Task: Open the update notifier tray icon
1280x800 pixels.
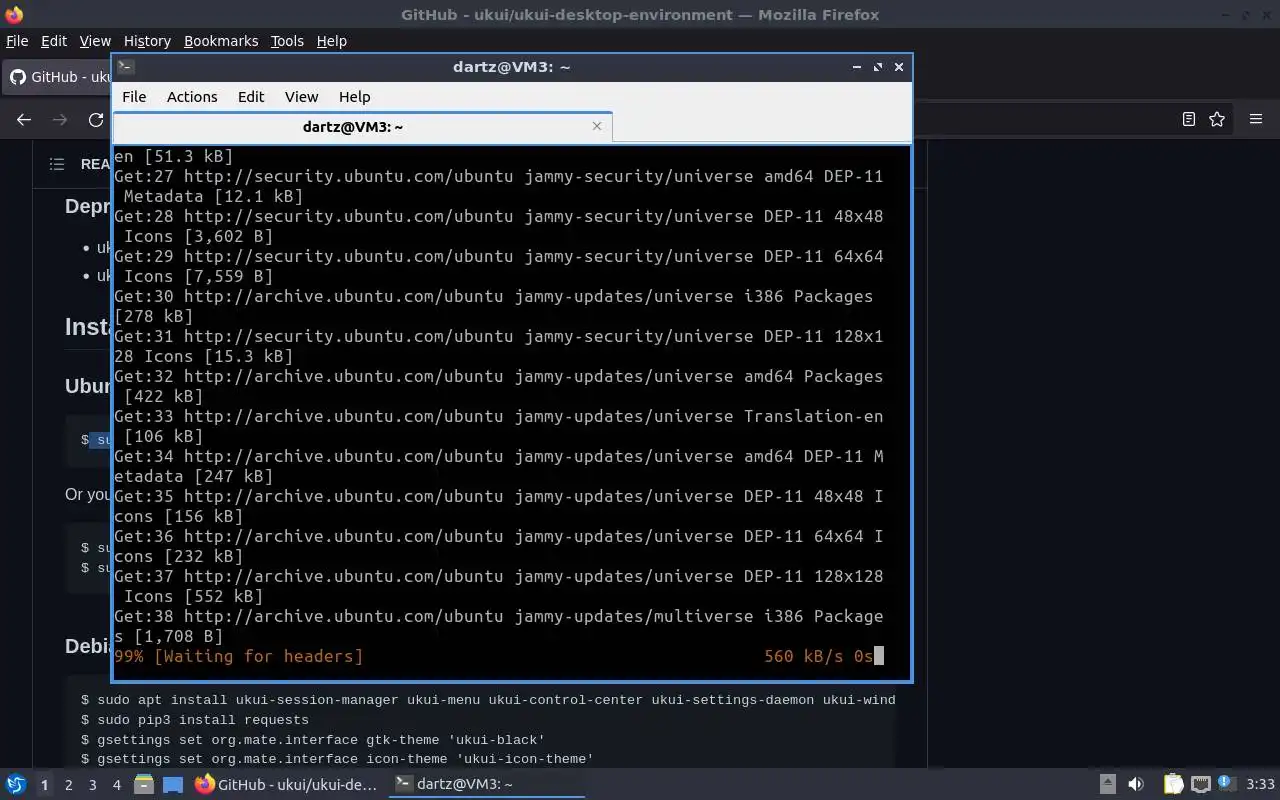Action: pos(1226,784)
